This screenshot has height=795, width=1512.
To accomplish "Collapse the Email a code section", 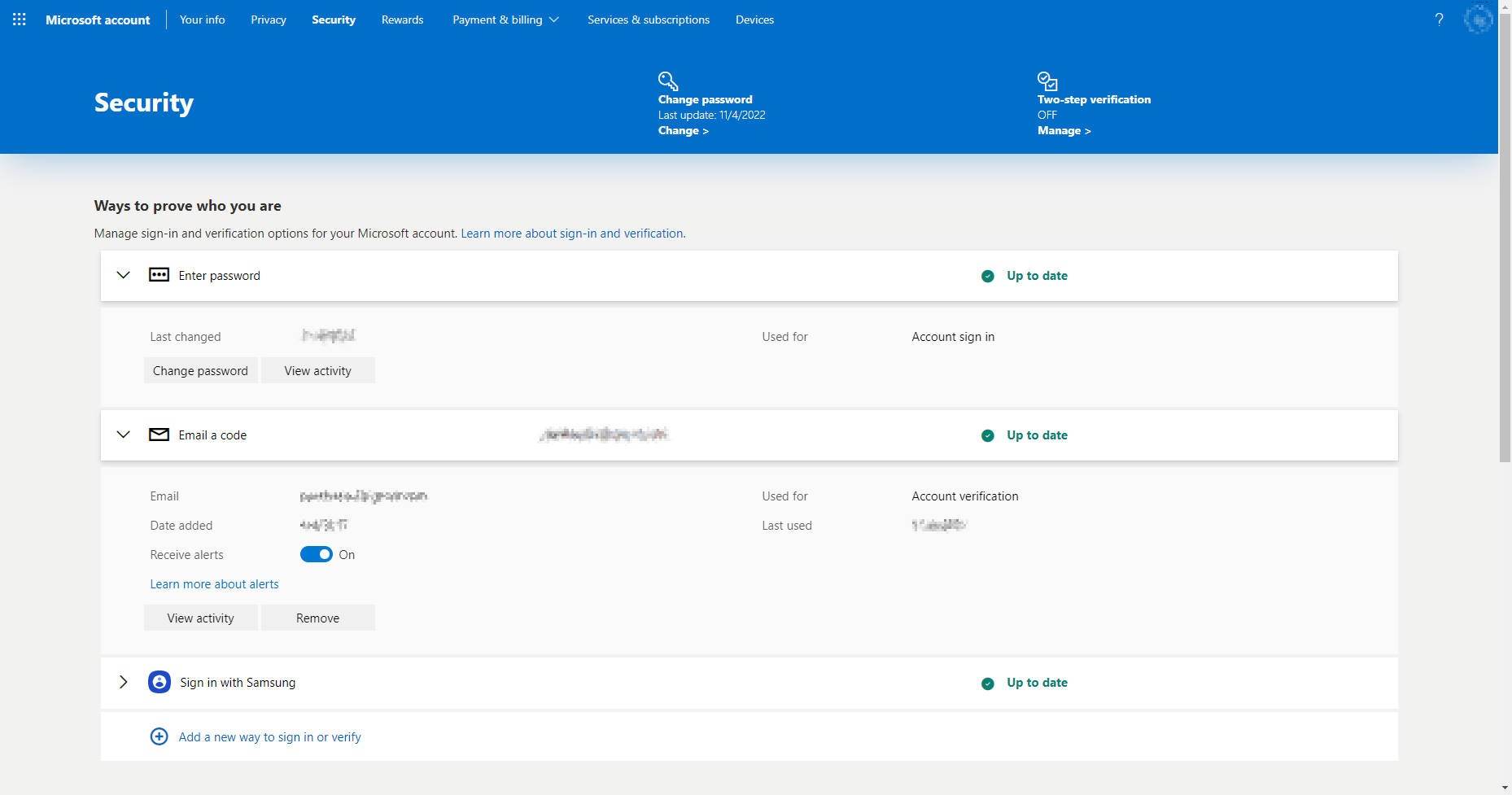I will click(123, 435).
